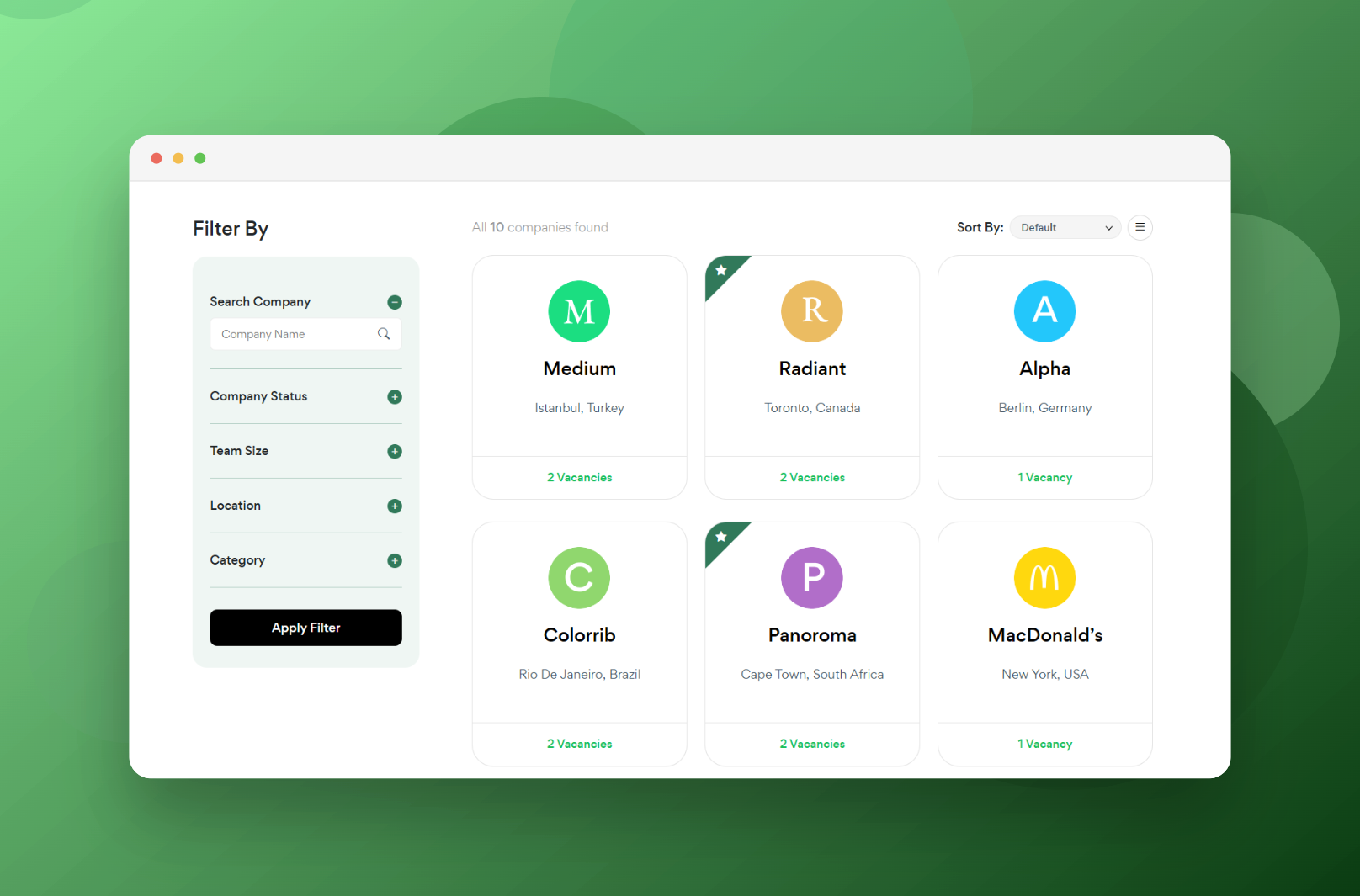Viewport: 1360px width, 896px height.
Task: Collapse the Search Company section with the minus icon
Action: click(395, 302)
